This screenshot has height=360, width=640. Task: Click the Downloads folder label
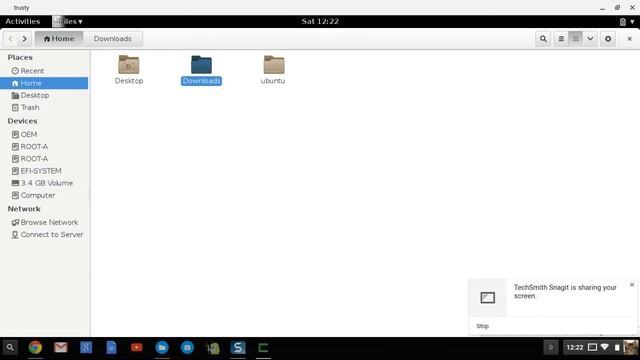tap(201, 81)
